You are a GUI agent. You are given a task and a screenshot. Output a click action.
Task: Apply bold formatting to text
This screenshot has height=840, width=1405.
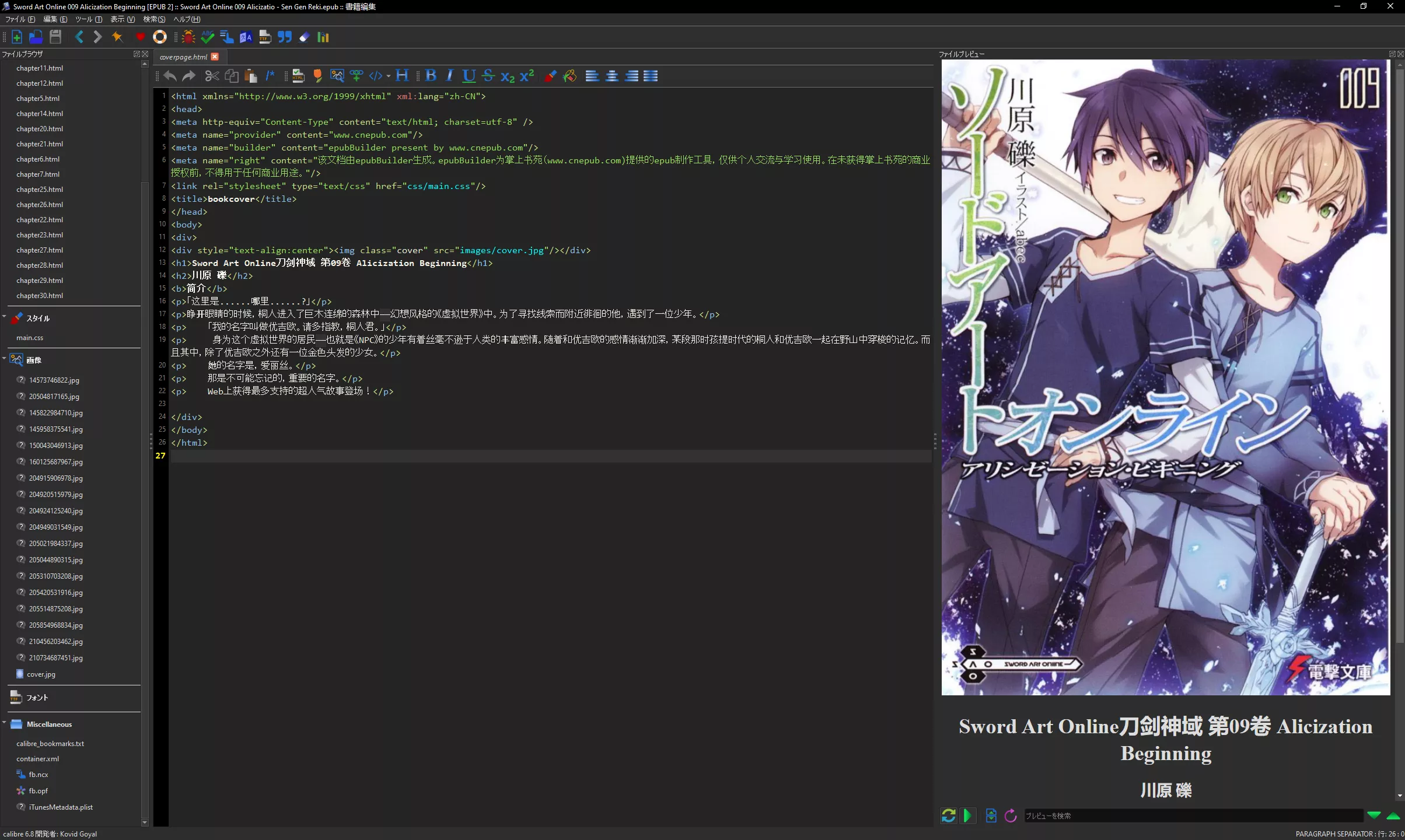(x=431, y=76)
